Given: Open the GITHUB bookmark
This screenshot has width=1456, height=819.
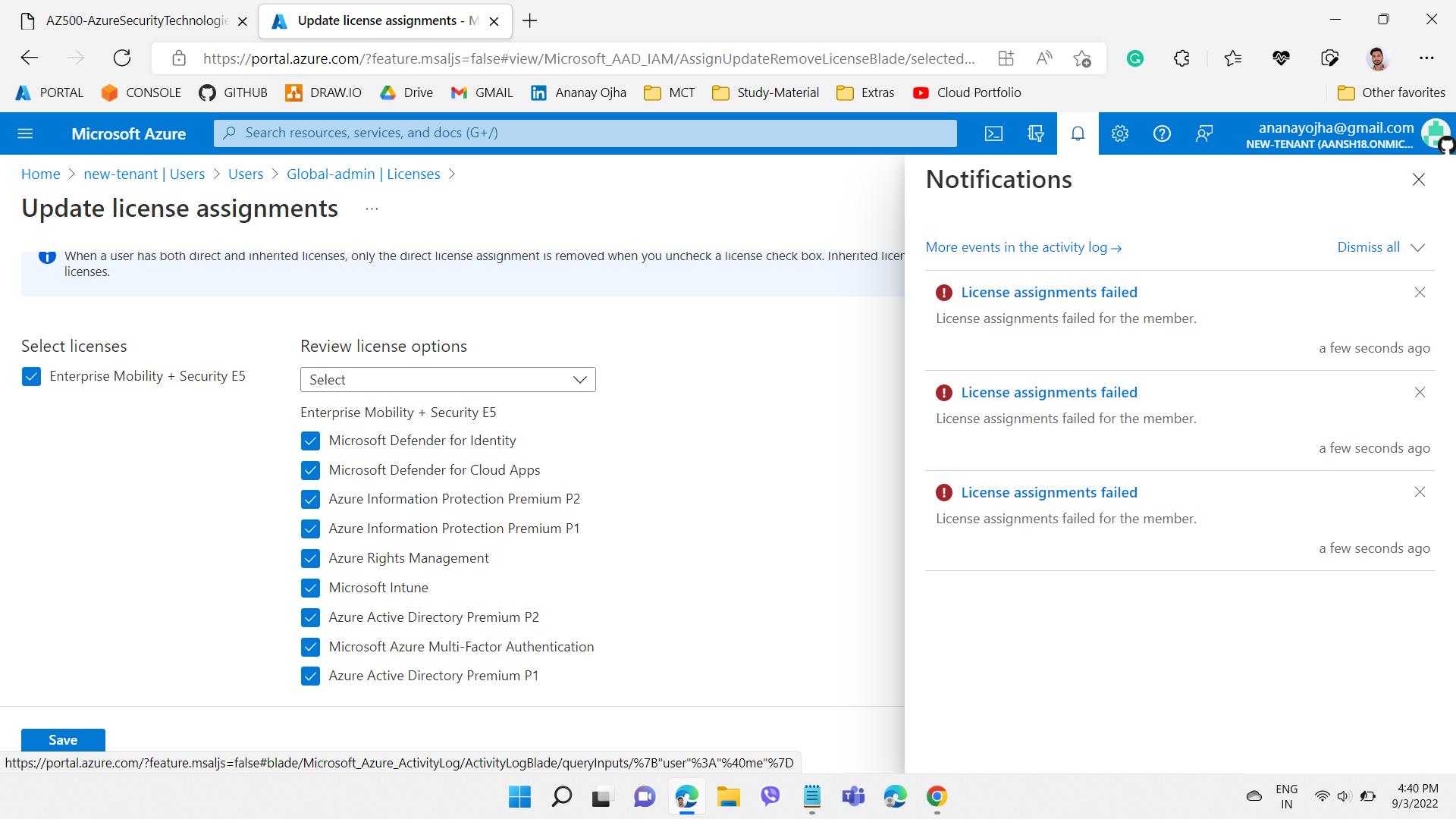Looking at the screenshot, I should click(x=234, y=93).
